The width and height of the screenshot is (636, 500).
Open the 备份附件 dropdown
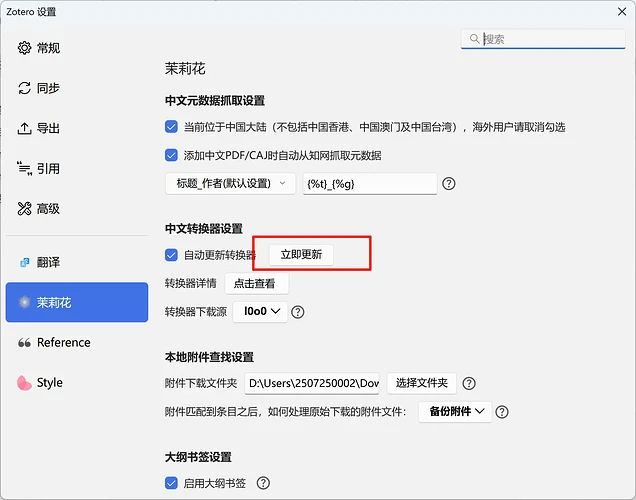(x=455, y=412)
